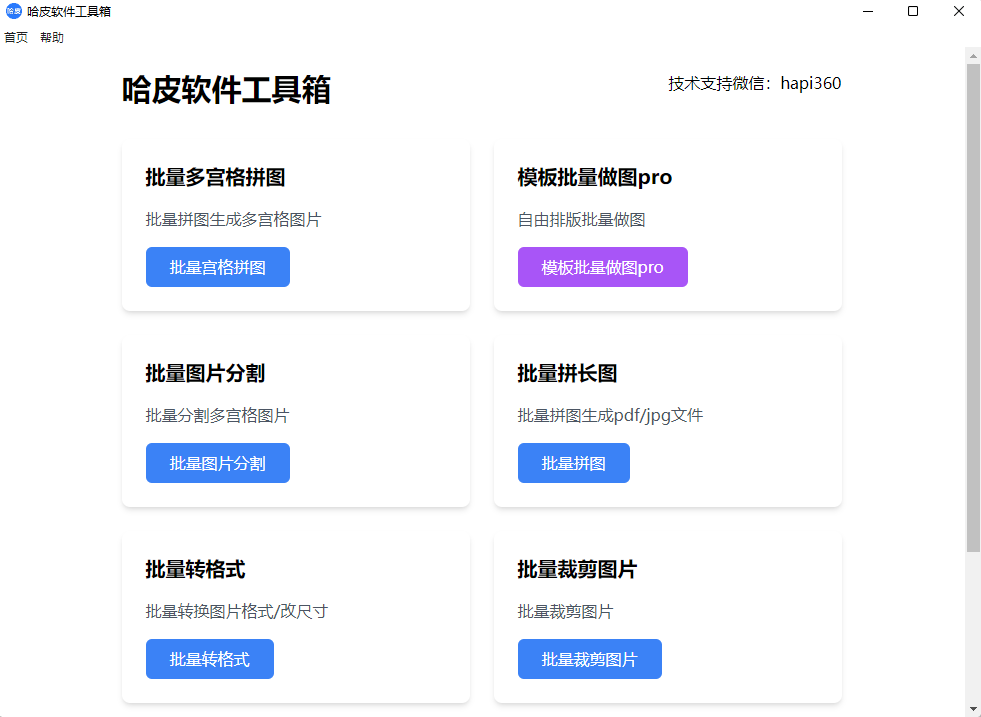
Task: Click the 批量图片分割 button
Action: tap(218, 463)
